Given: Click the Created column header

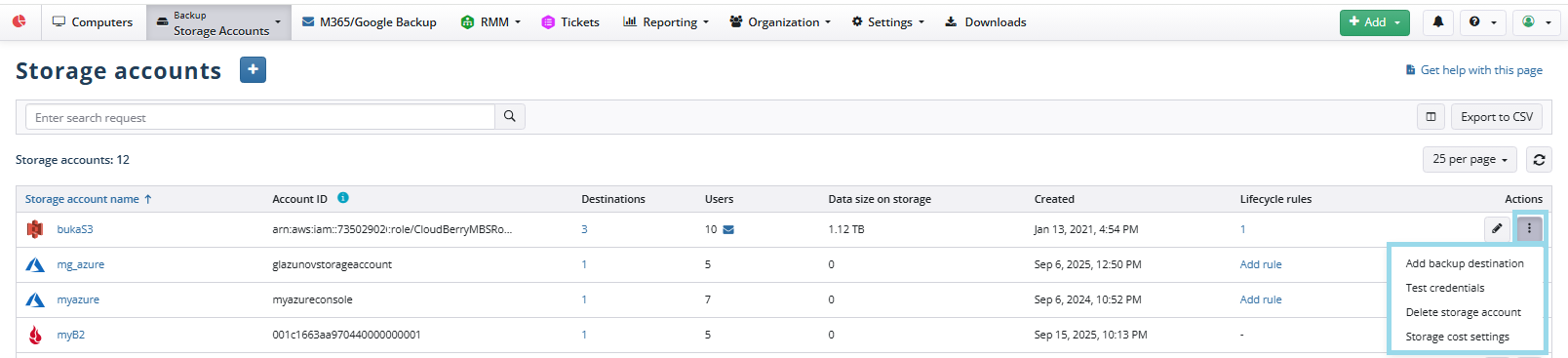Looking at the screenshot, I should (x=1054, y=199).
